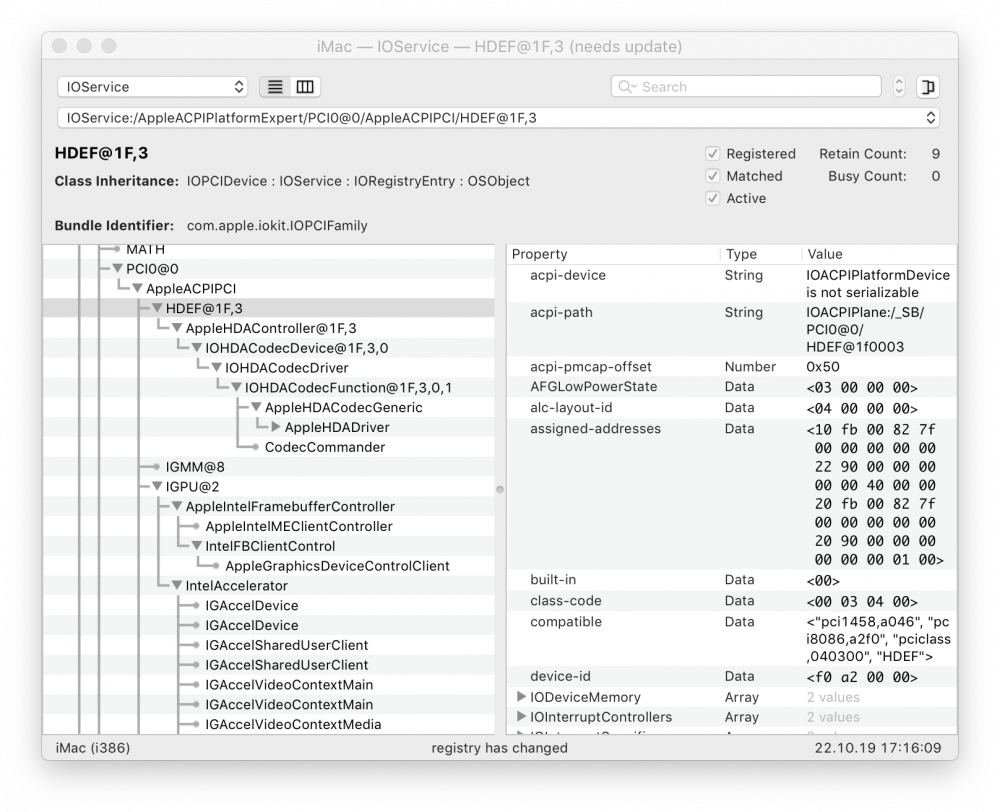
Task: Toggle the Matched checkbox
Action: pos(712,176)
